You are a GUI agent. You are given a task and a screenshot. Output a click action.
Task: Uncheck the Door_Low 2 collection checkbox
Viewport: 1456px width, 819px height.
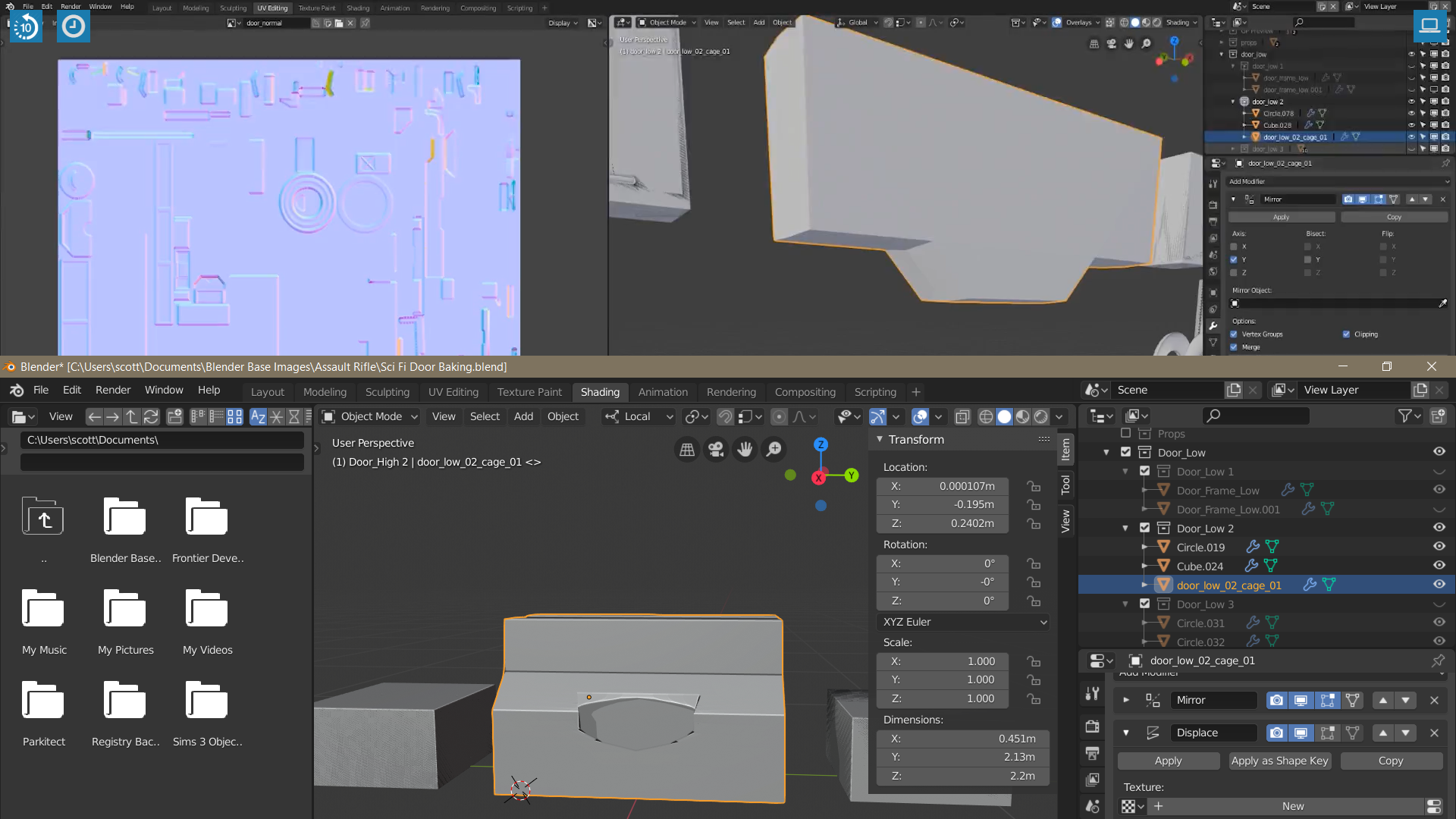[x=1145, y=528]
